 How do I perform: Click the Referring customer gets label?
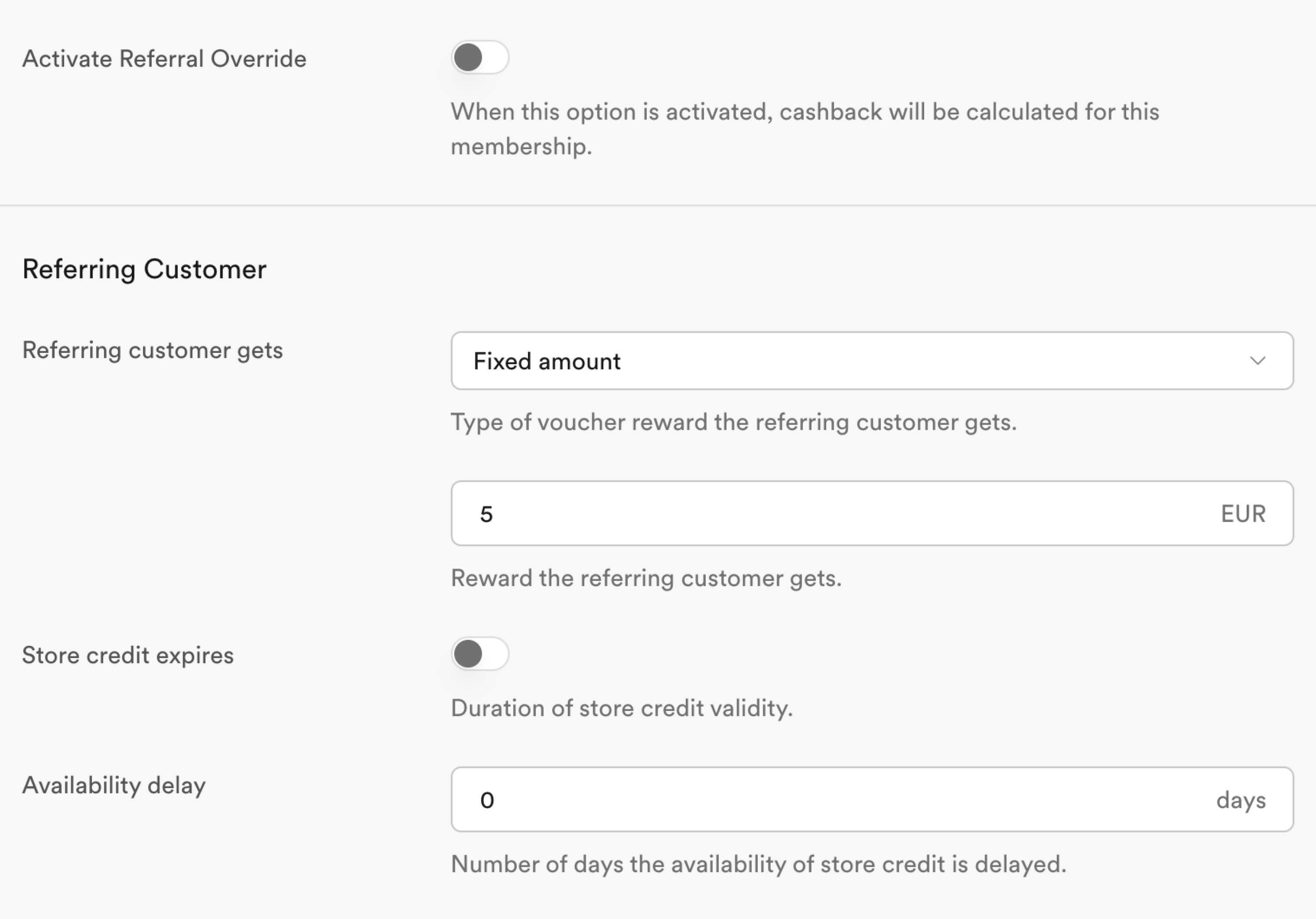pyautogui.click(x=153, y=350)
